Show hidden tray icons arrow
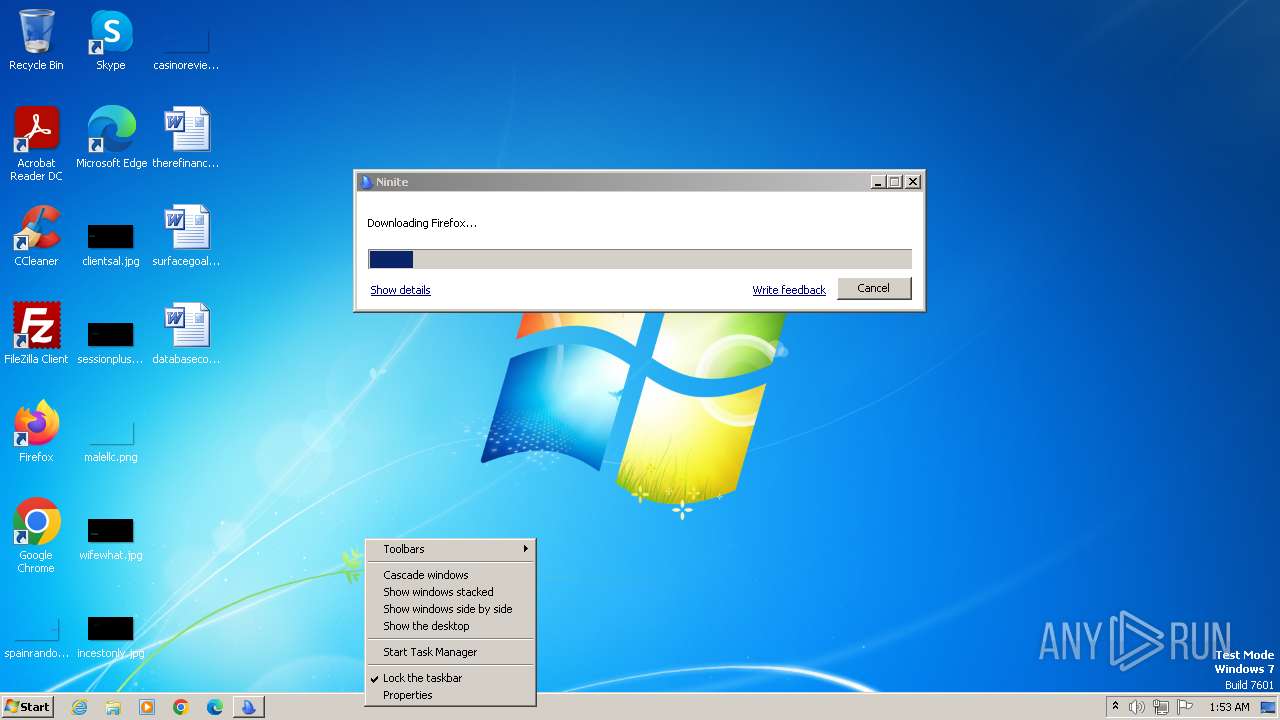The height and width of the screenshot is (720, 1280). tap(1115, 707)
